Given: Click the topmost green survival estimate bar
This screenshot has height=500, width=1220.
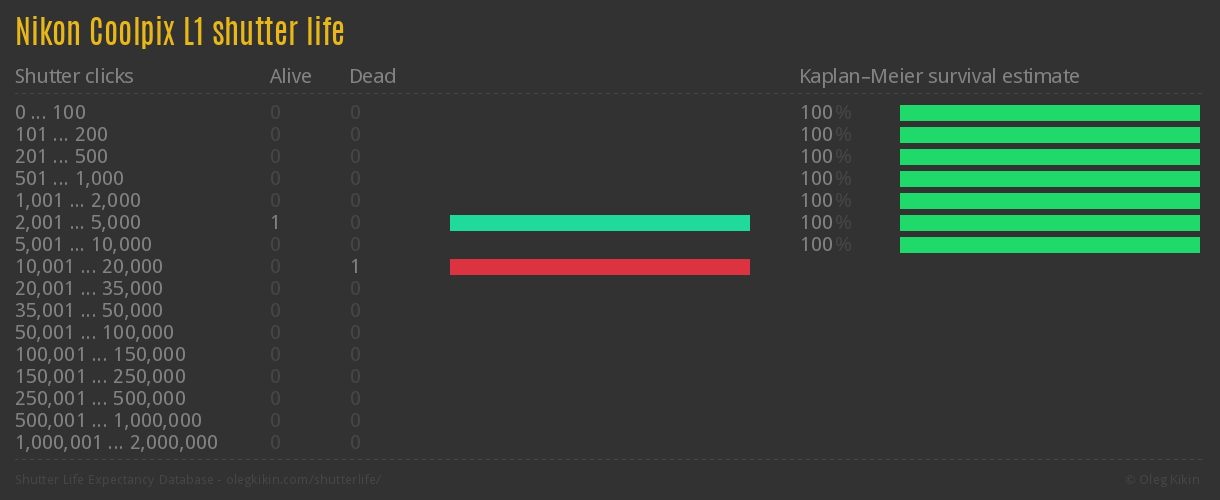Looking at the screenshot, I should (x=1049, y=113).
